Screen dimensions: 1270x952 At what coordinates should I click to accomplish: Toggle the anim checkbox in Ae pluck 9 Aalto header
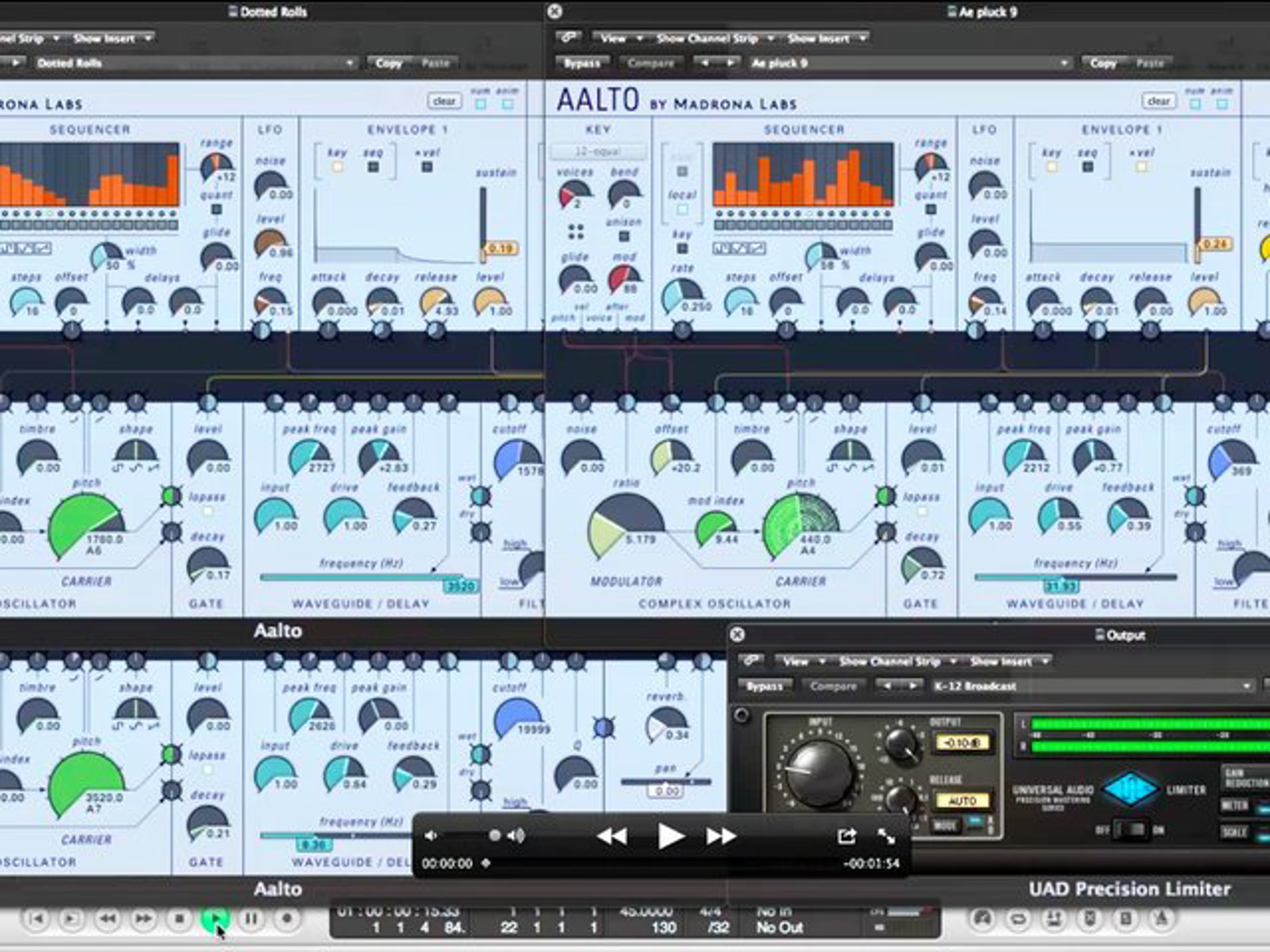coord(1222,104)
